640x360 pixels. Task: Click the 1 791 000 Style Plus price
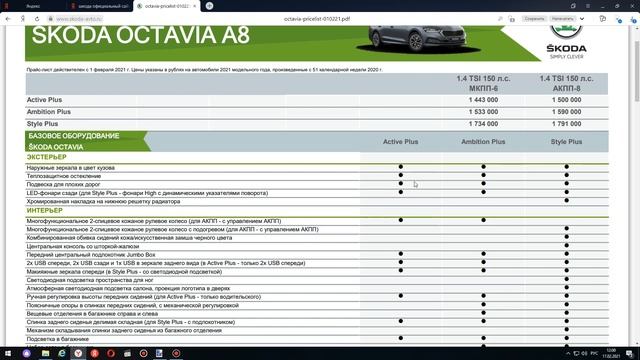(x=566, y=124)
